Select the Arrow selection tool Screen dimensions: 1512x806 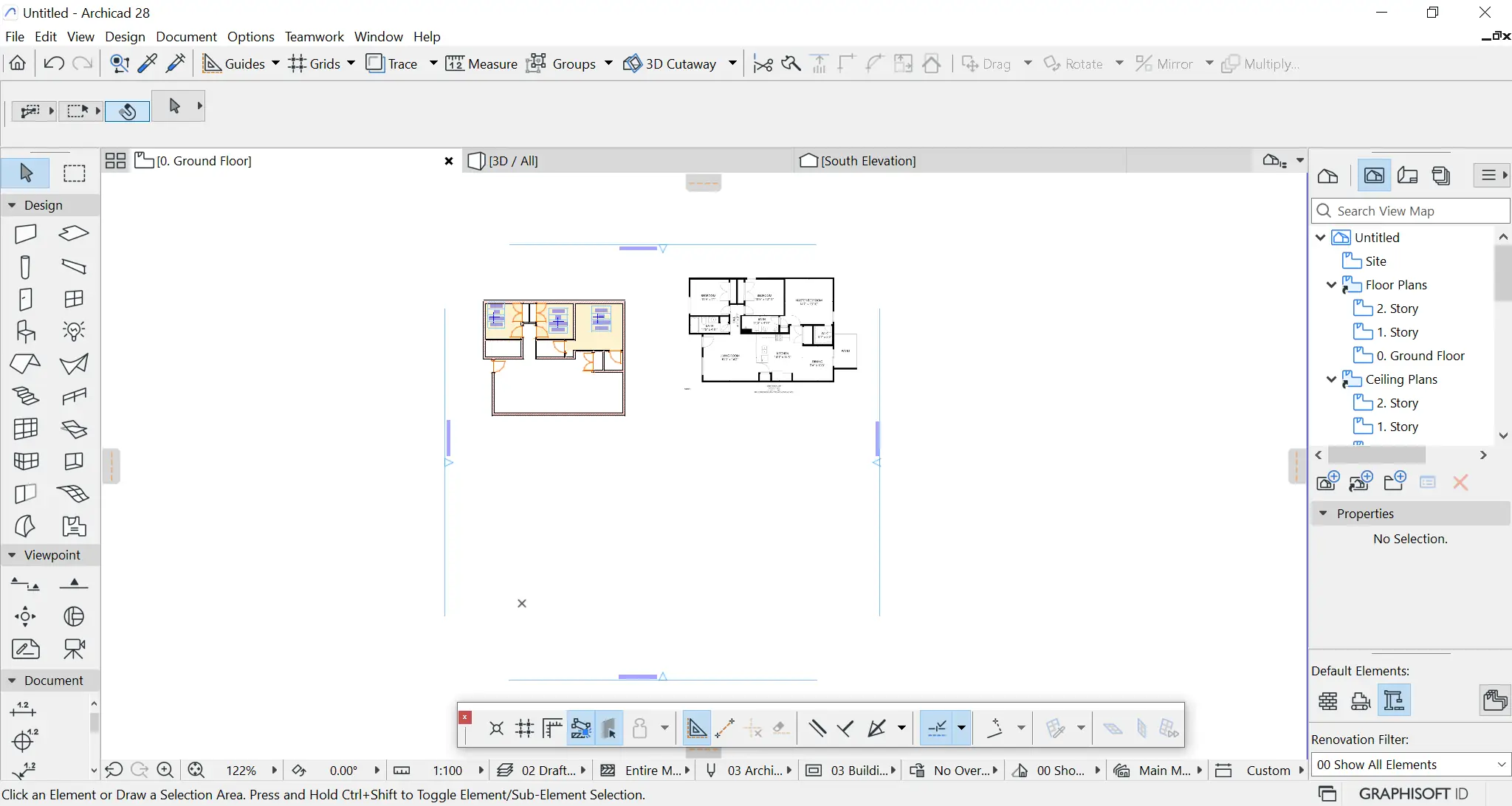26,173
